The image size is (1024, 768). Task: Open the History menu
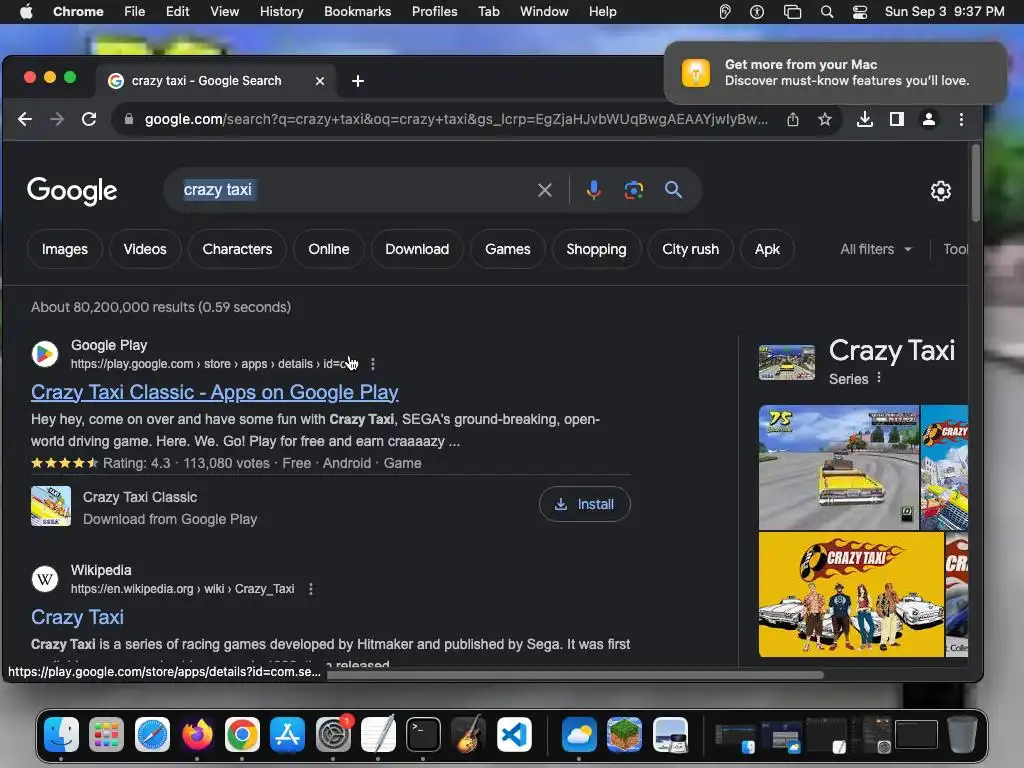281,11
